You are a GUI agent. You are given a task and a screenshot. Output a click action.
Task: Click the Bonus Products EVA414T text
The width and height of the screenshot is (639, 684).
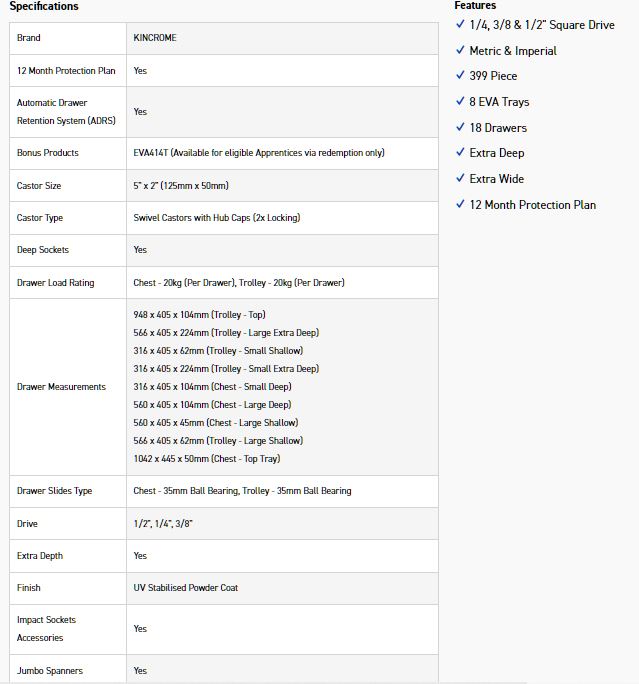point(259,153)
